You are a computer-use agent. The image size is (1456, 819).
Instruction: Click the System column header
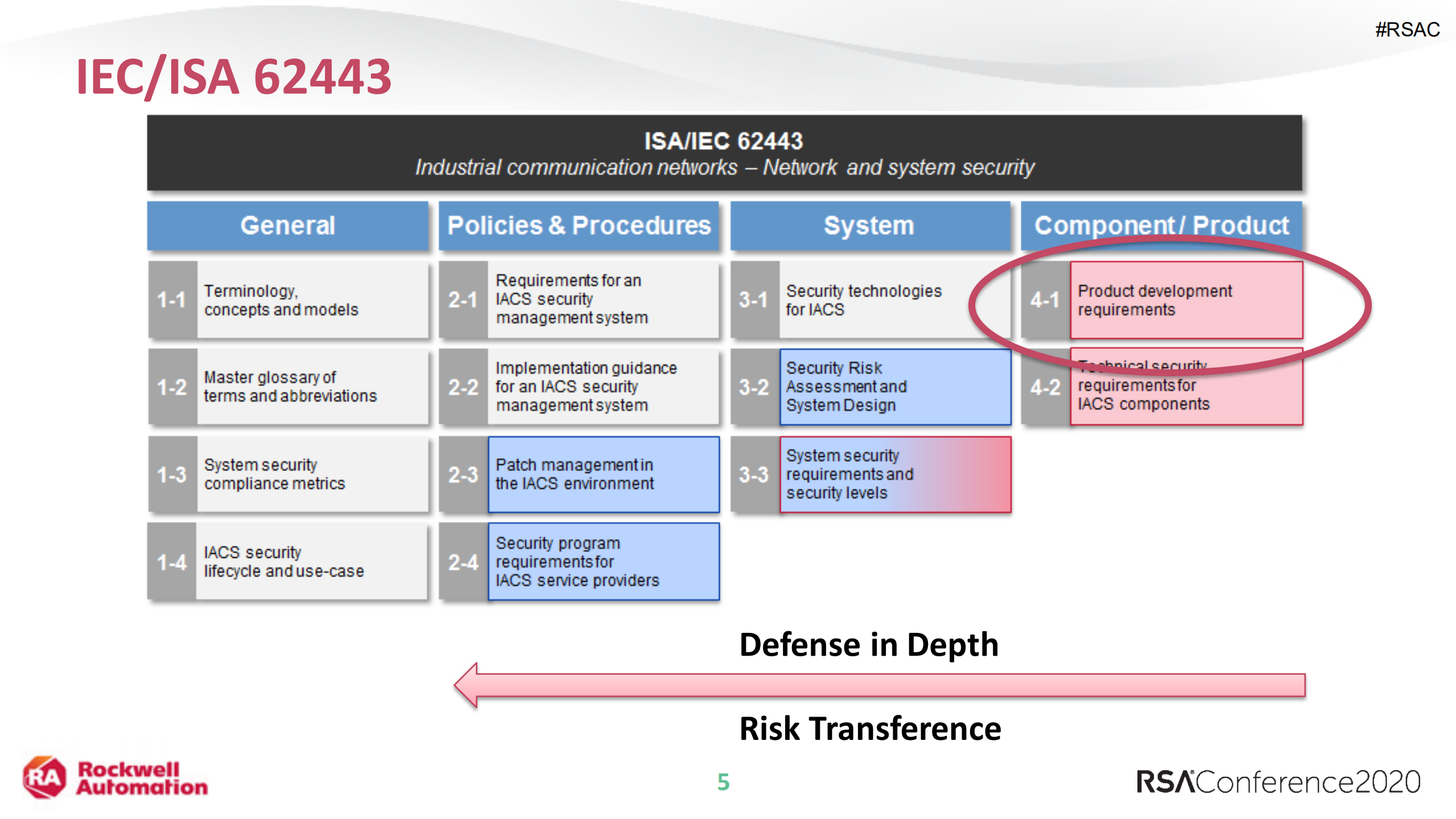coord(869,225)
